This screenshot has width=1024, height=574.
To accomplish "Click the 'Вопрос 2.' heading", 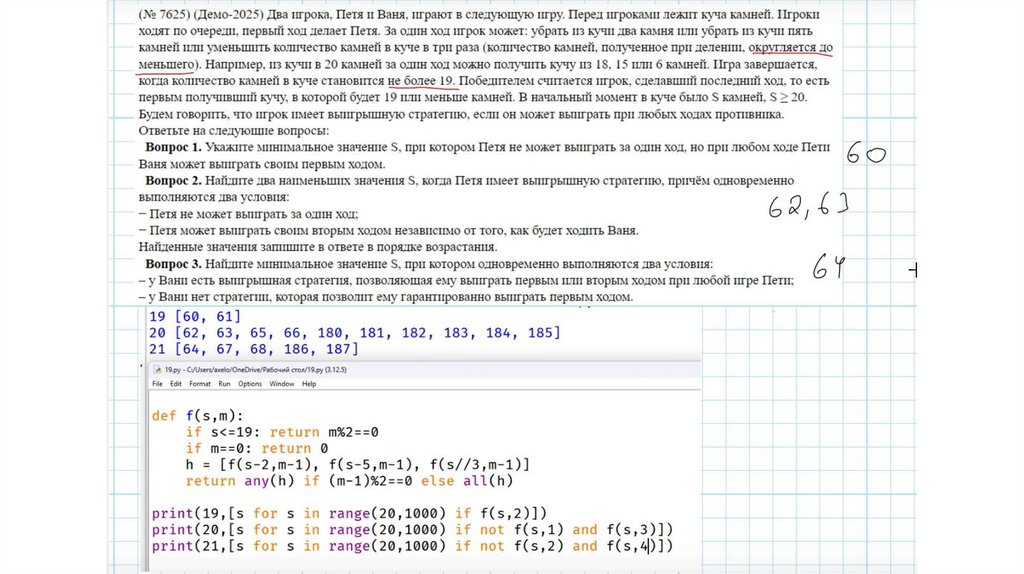I will click(x=173, y=181).
